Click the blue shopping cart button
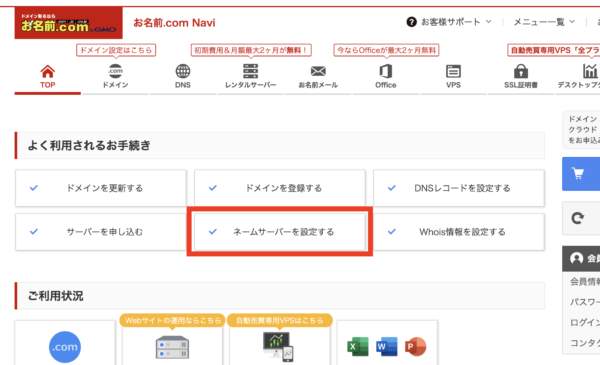The width and height of the screenshot is (600, 365). pyautogui.click(x=581, y=174)
